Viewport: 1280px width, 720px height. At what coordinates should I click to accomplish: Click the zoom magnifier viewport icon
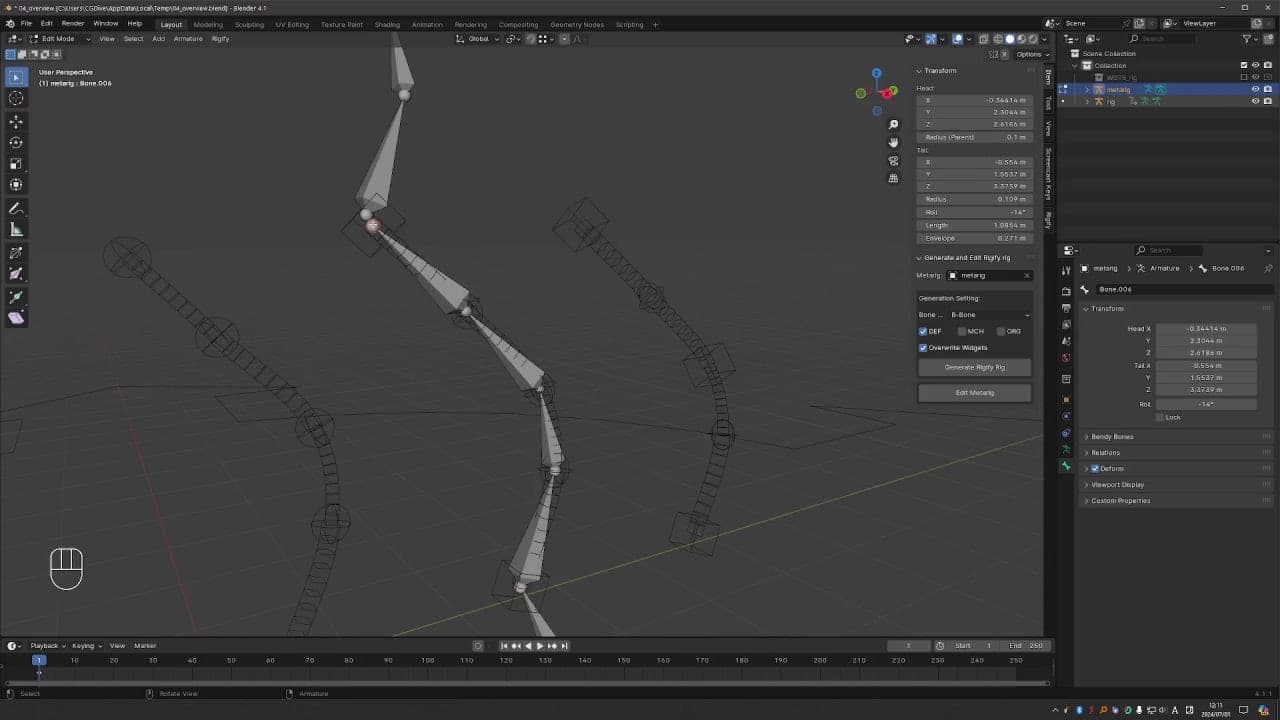point(893,125)
